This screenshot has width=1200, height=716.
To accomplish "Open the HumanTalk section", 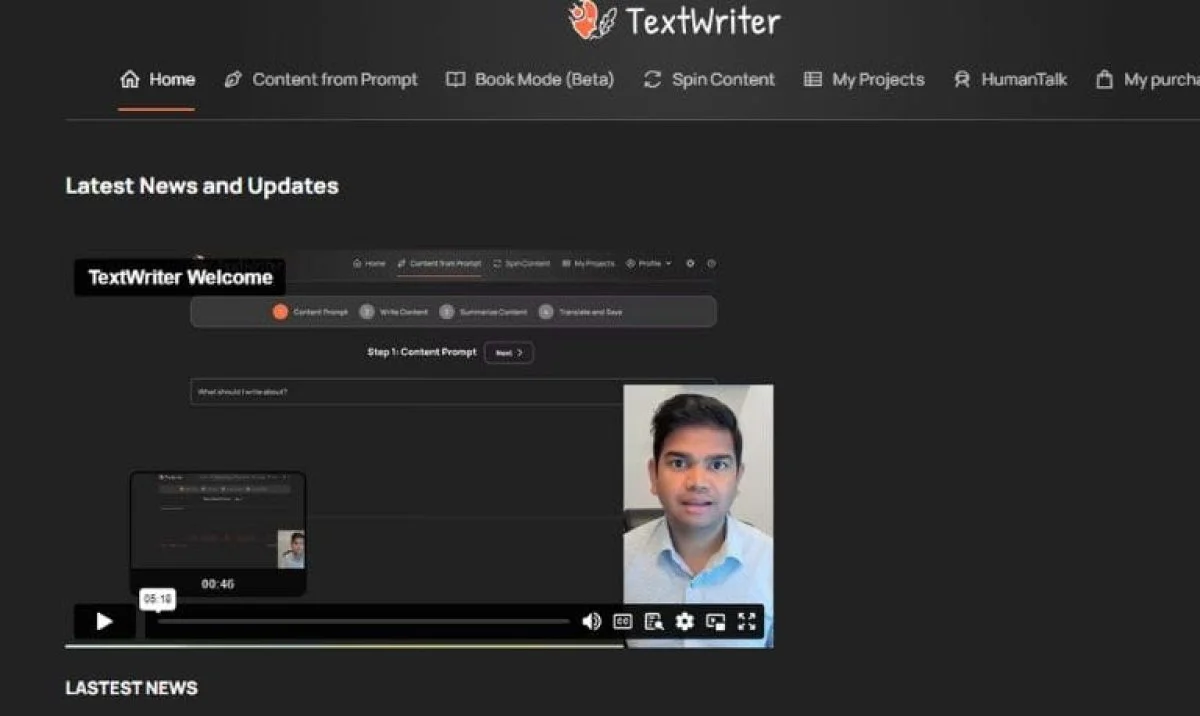I will 1010,80.
